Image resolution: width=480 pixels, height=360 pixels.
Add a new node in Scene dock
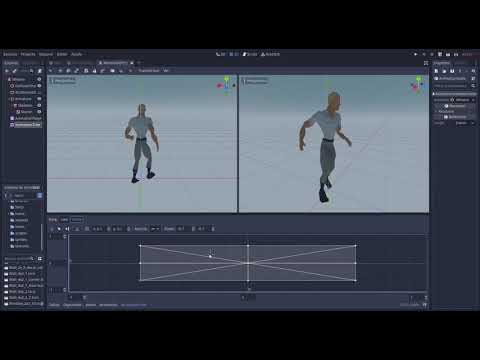[x=7, y=71]
